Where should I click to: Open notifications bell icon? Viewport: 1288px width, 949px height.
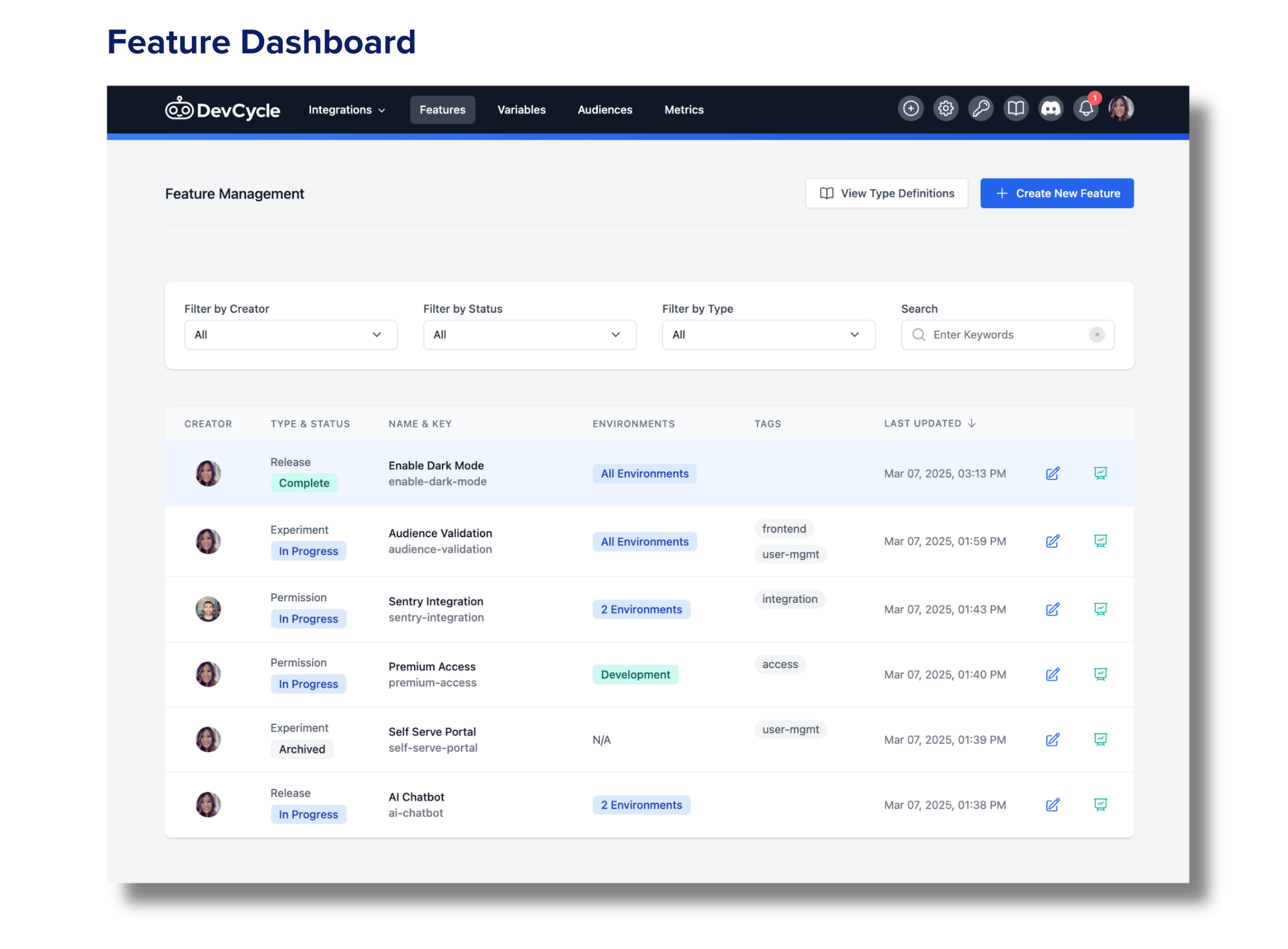(1086, 109)
